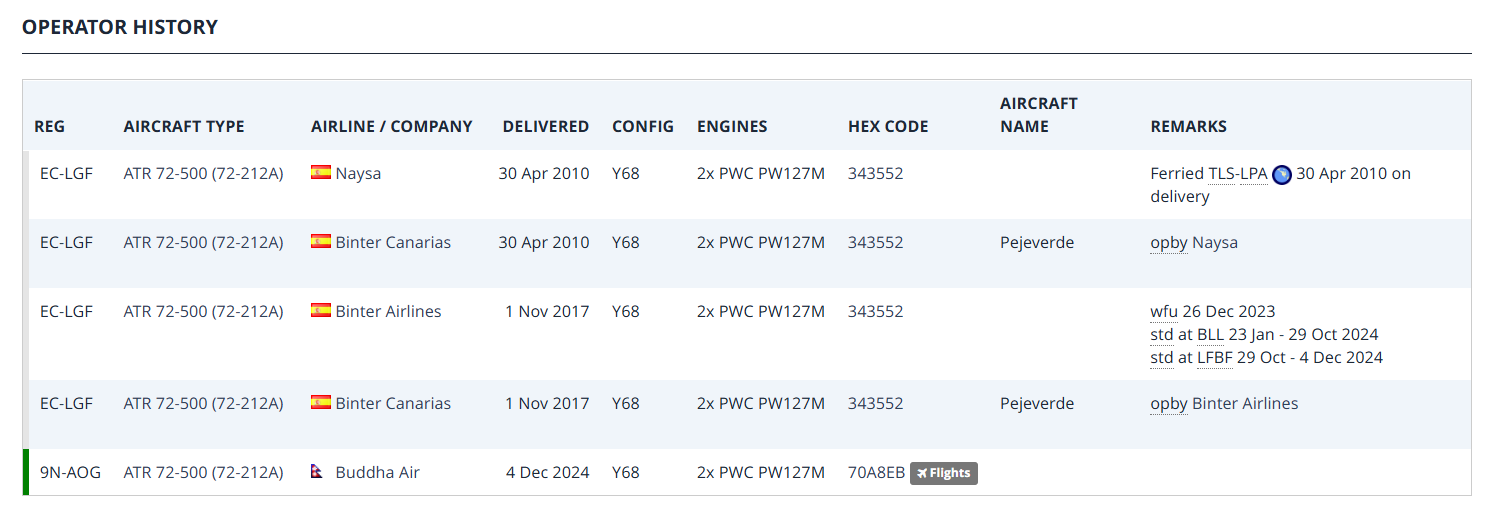Click the HEX CODE column header
Viewport: 1493px width, 506px height.
(x=888, y=126)
